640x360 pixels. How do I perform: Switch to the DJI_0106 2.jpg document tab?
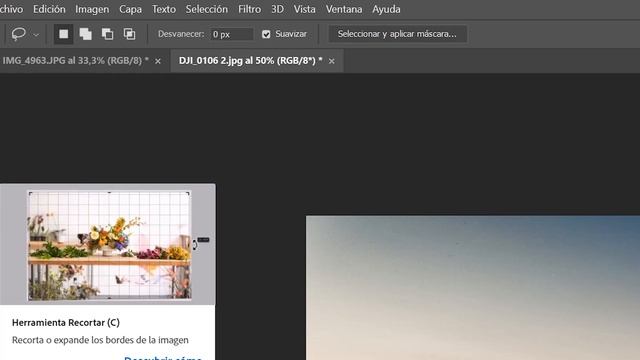pos(250,60)
